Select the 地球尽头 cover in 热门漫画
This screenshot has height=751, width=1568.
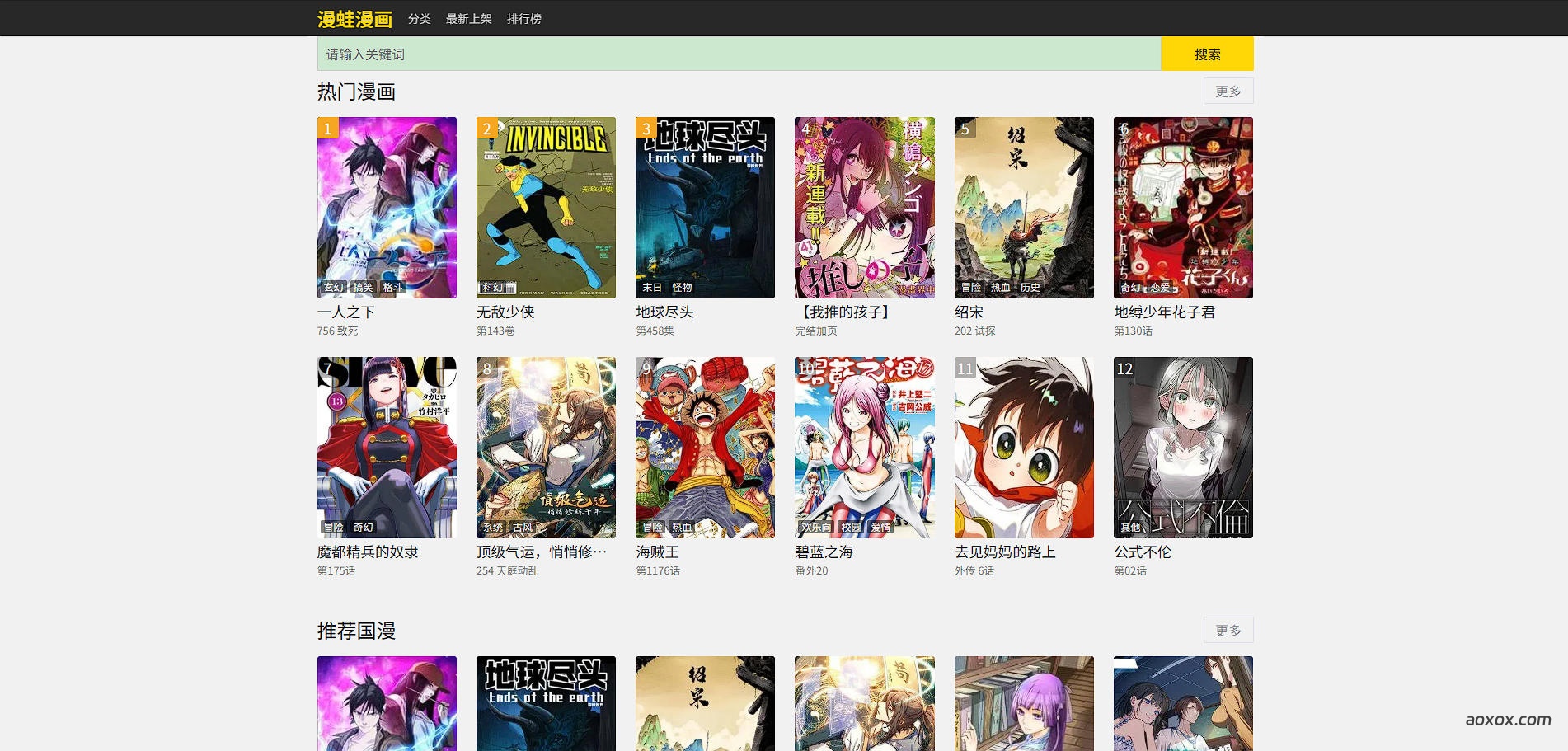pyautogui.click(x=705, y=207)
